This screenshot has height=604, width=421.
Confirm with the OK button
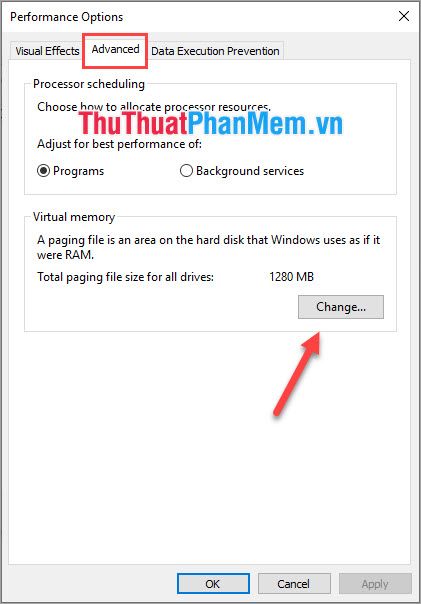213,584
